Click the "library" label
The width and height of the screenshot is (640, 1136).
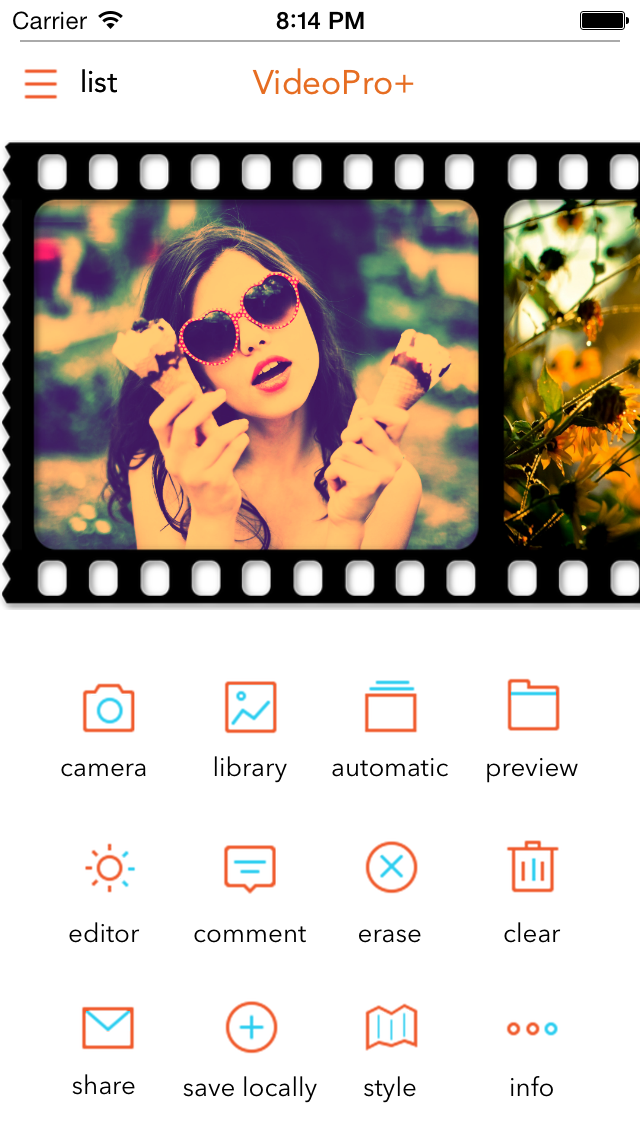click(249, 768)
